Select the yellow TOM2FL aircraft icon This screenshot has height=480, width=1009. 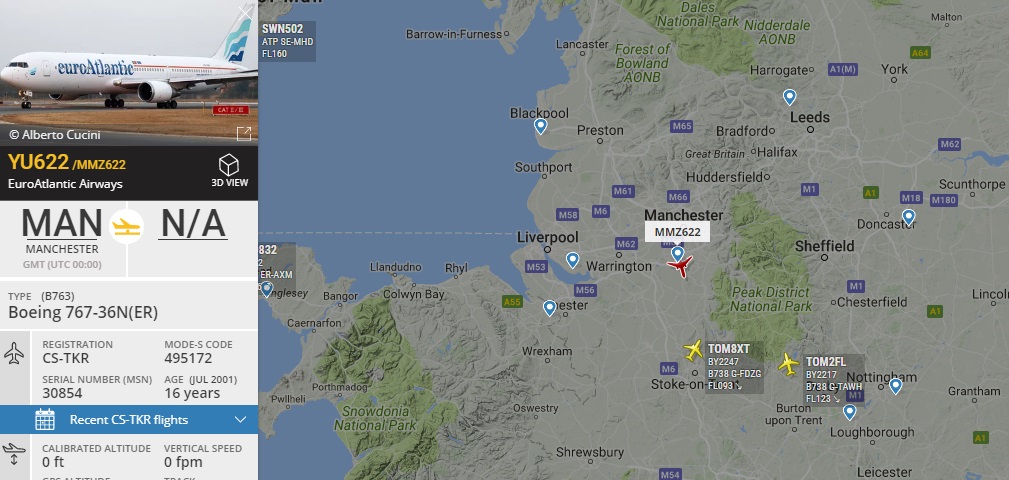tap(789, 364)
